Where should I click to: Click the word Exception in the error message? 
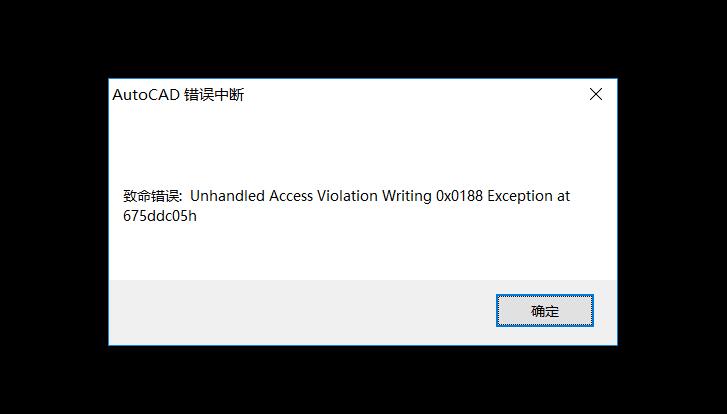(520, 197)
